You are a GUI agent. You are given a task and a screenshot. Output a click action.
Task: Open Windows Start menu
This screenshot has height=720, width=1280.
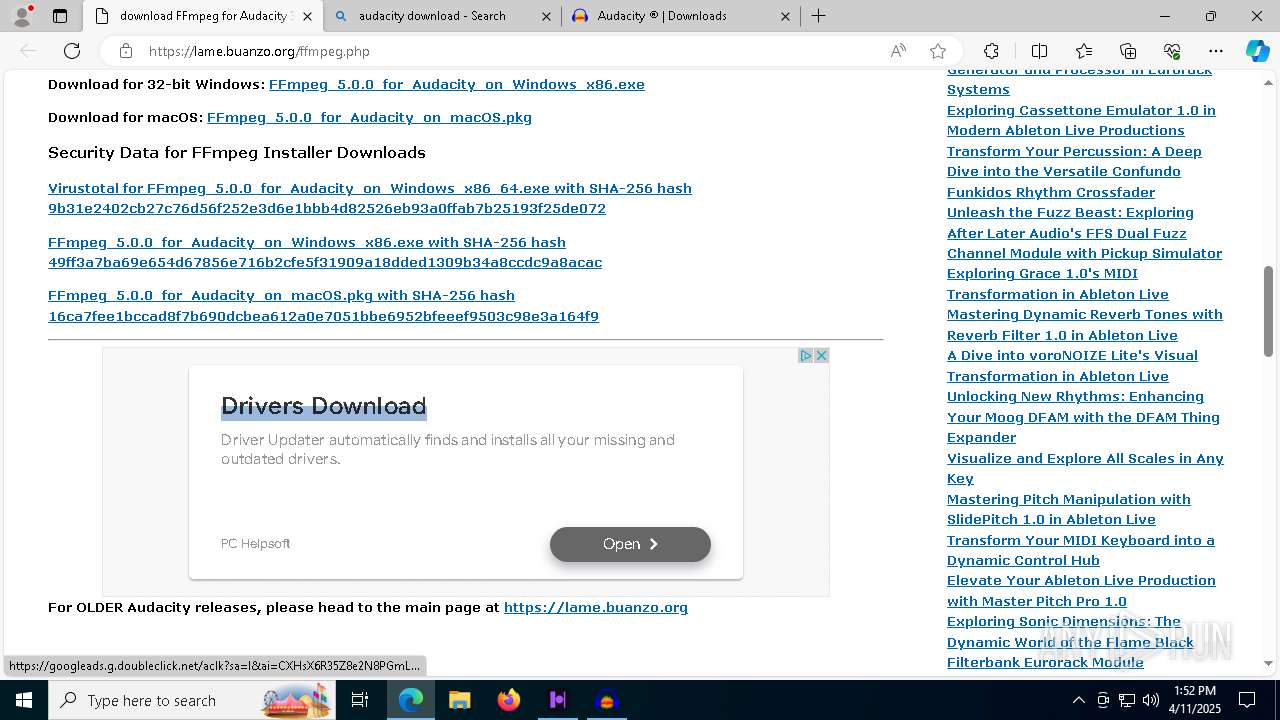pyautogui.click(x=23, y=700)
